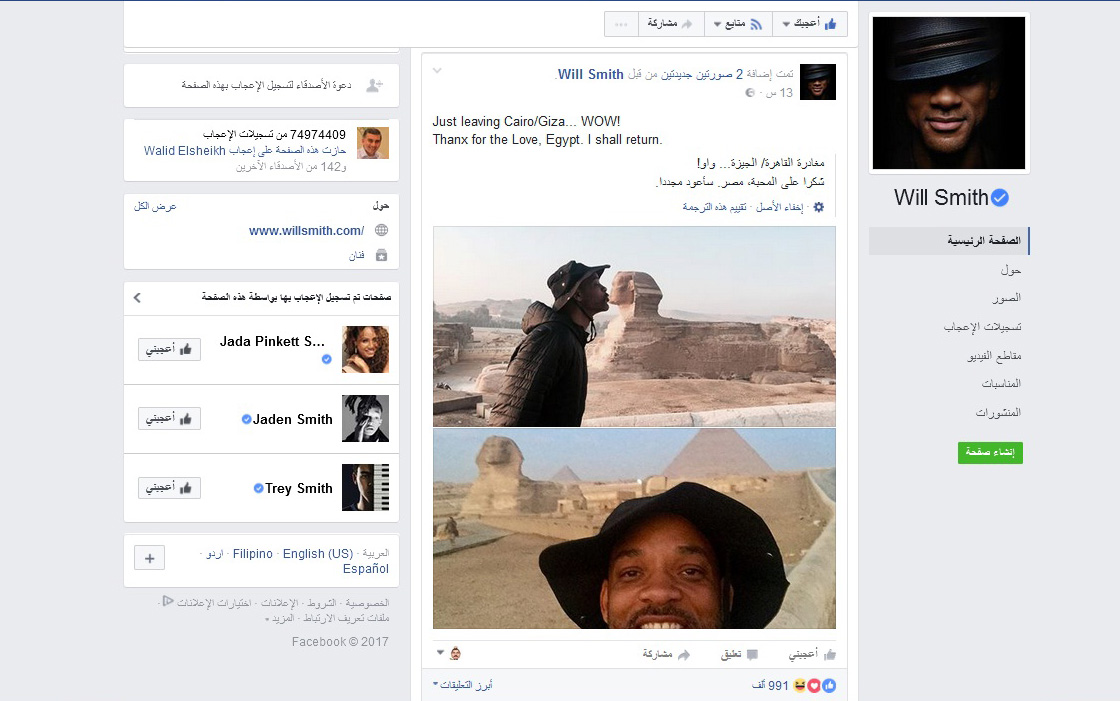The width and height of the screenshot is (1120, 701).
Task: Open the أعجبك liked dropdown in top bar
Action: click(809, 24)
